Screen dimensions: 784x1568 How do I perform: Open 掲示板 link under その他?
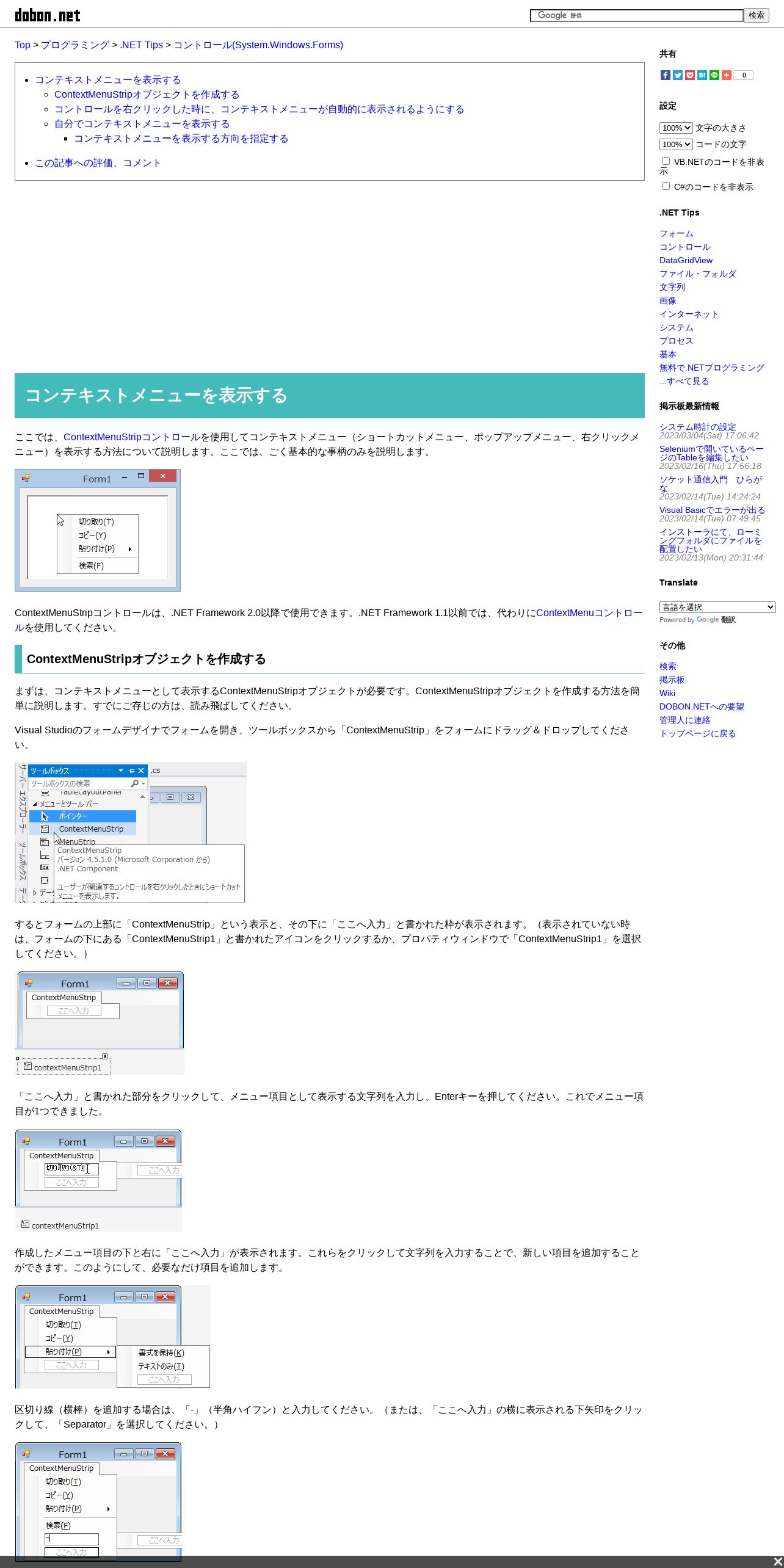[672, 680]
